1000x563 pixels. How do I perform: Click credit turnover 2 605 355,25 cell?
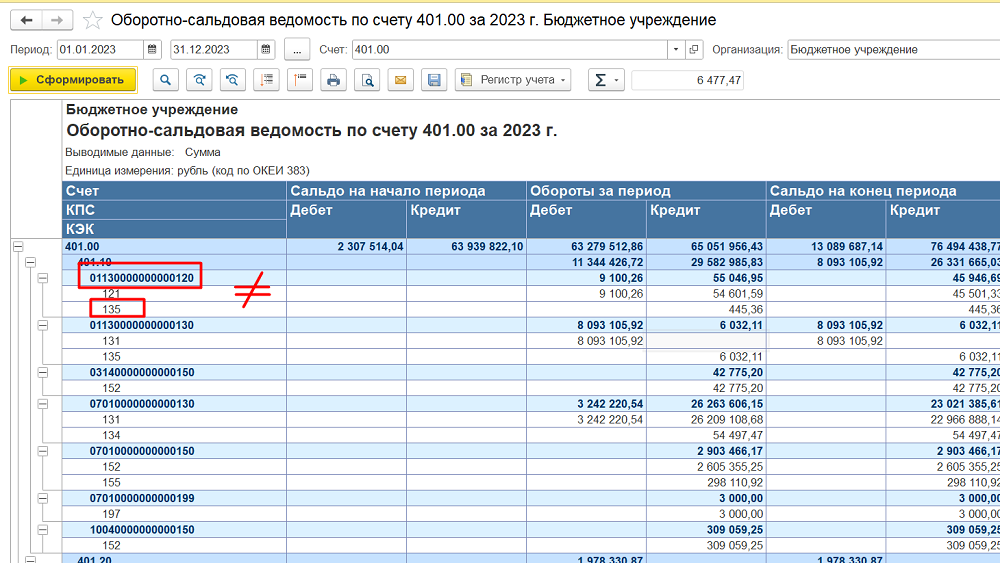tap(706, 467)
